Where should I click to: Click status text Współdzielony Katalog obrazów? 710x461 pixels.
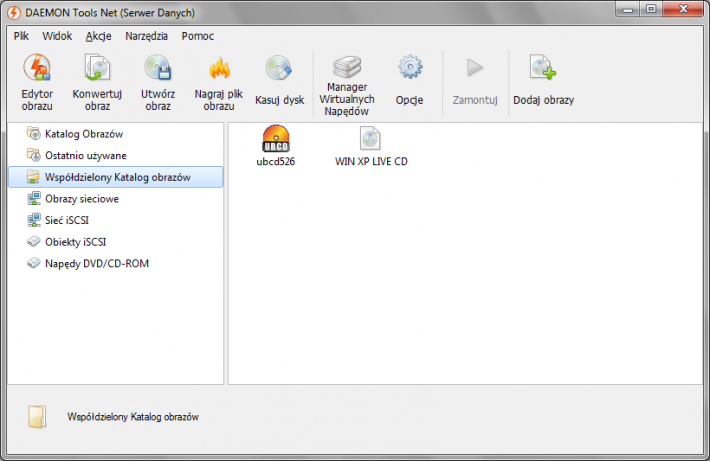pyautogui.click(x=133, y=417)
